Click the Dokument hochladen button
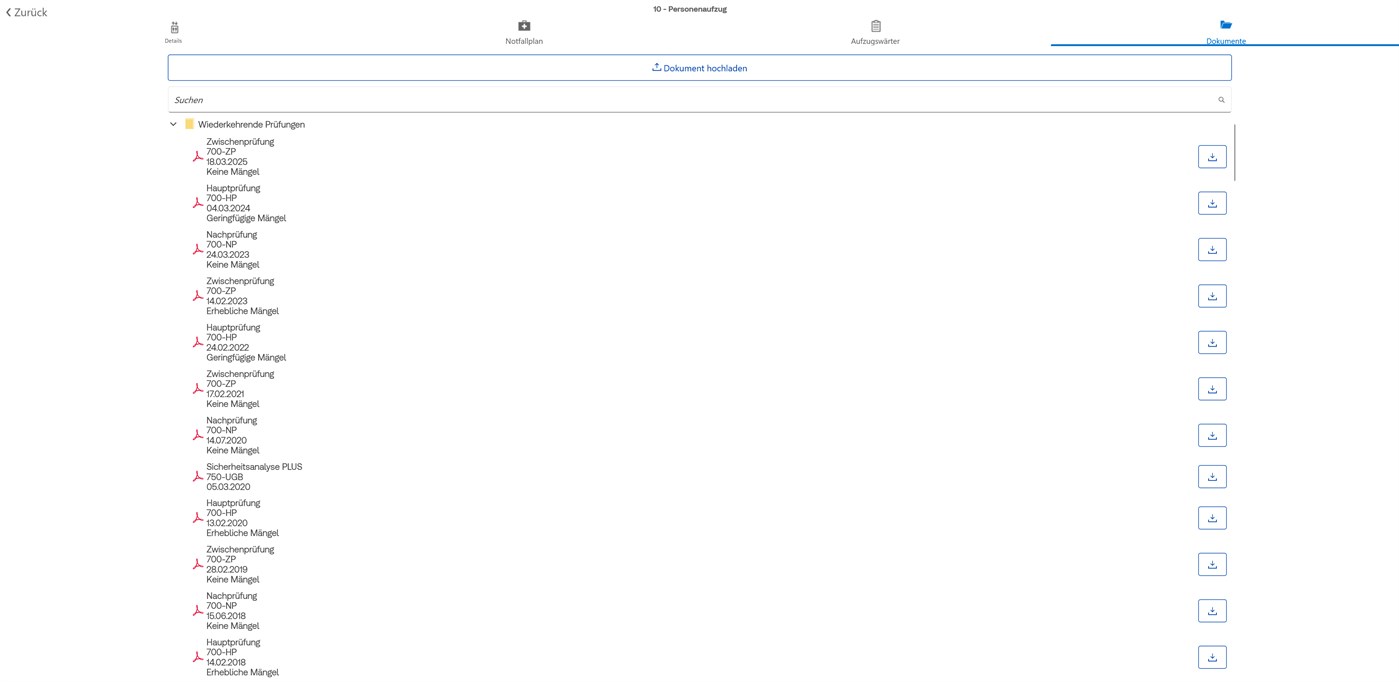Viewport: 1399px width, 682px height. [x=699, y=68]
